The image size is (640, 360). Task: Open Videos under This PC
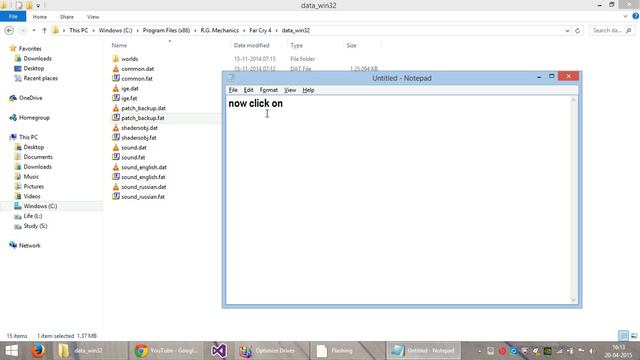point(32,196)
